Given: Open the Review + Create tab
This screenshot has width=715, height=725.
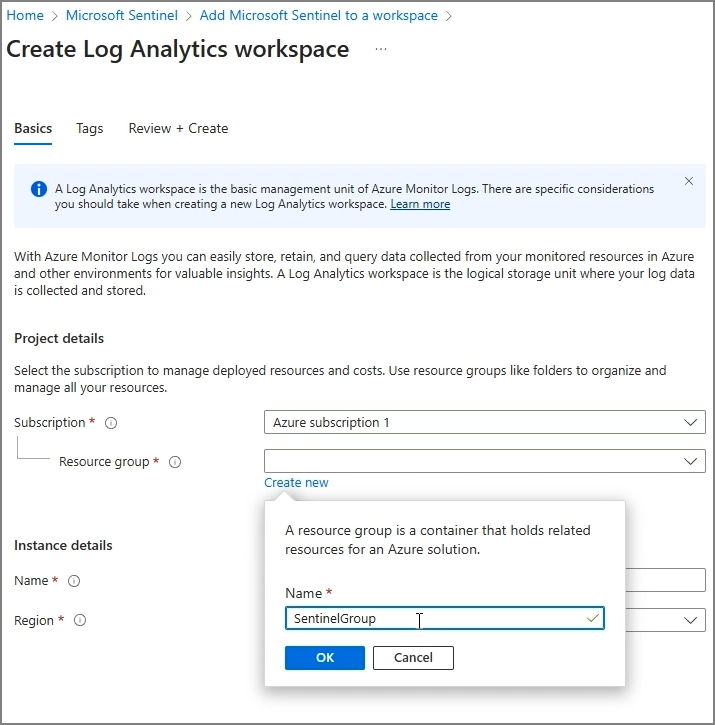Looking at the screenshot, I should 178,129.
